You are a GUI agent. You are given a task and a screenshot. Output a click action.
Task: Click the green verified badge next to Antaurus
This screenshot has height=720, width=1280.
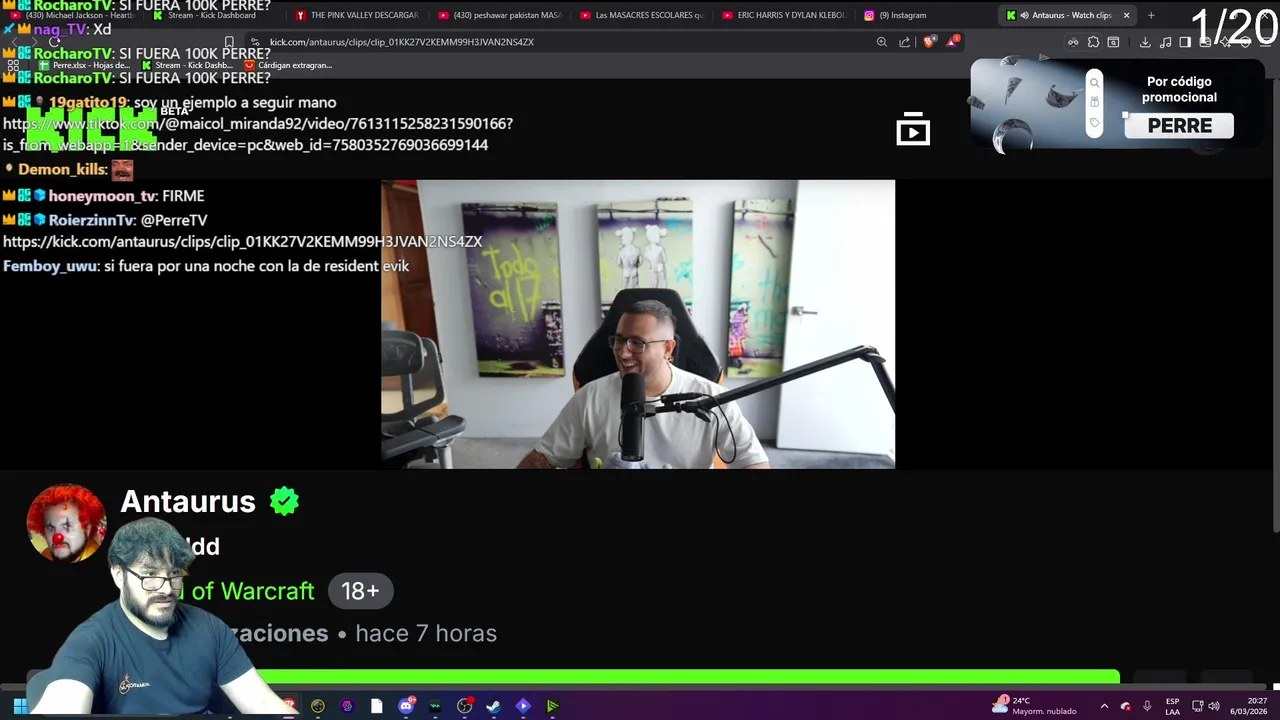(284, 501)
